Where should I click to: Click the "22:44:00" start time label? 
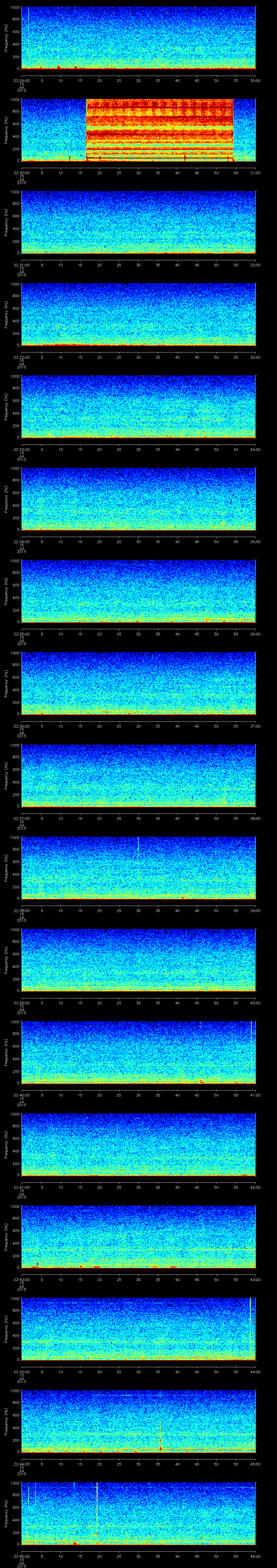tap(21, 1464)
